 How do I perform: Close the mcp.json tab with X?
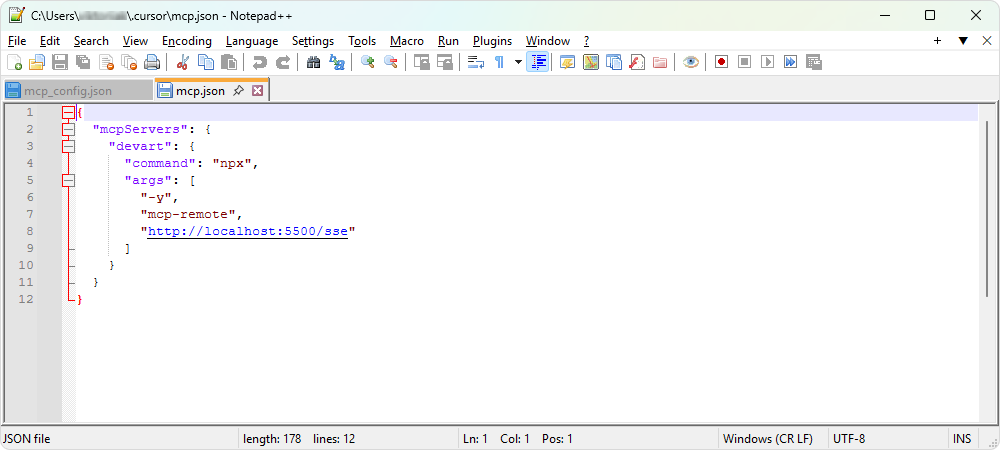(x=258, y=91)
